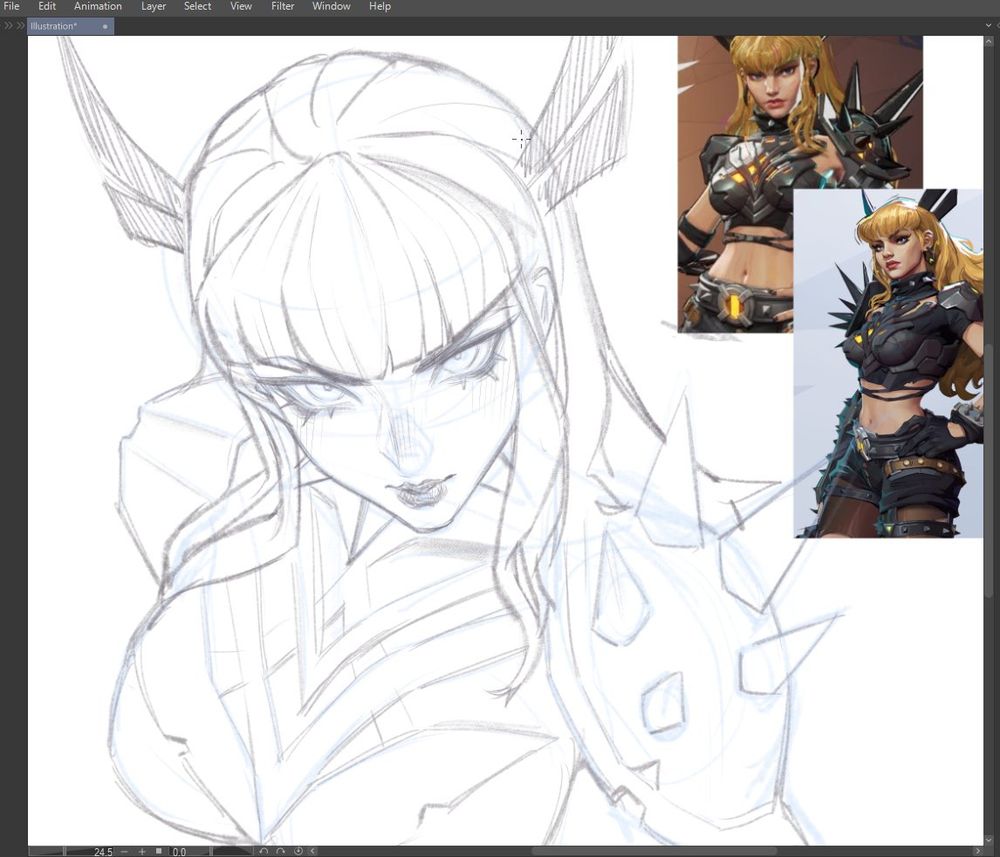Open the Filter menu

point(282,6)
